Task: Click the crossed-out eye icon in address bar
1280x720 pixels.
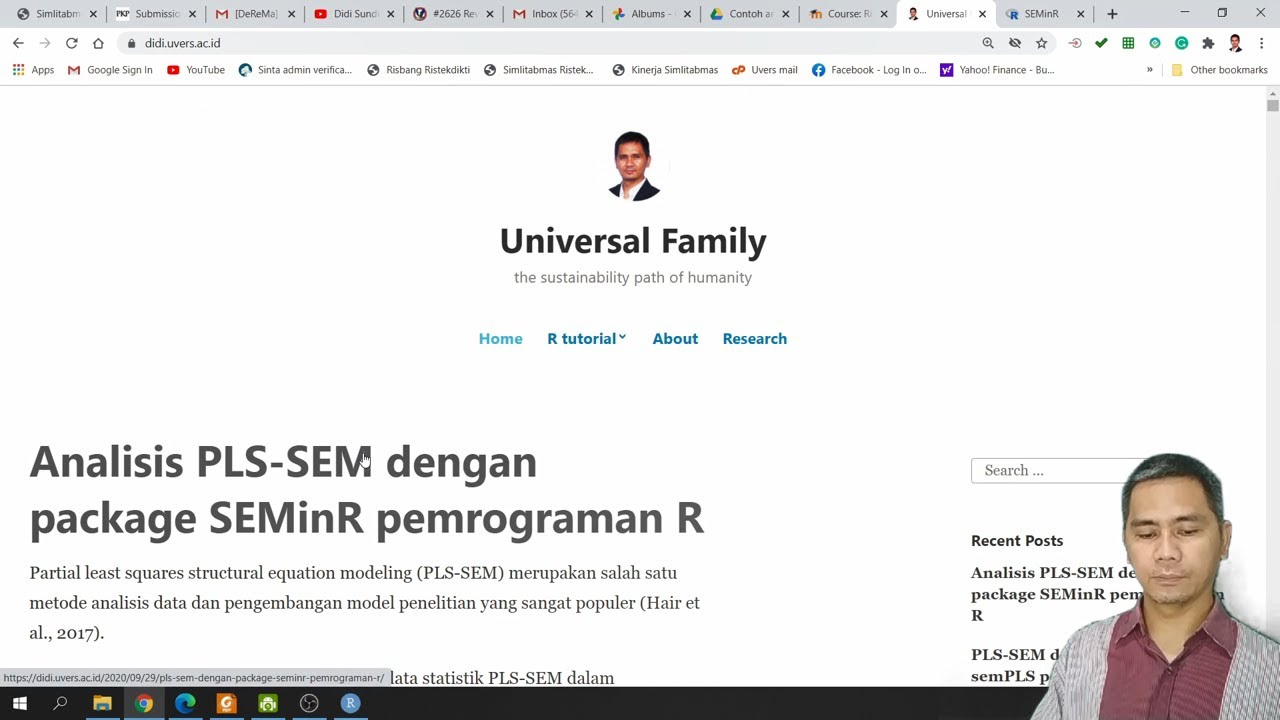Action: click(x=1015, y=43)
